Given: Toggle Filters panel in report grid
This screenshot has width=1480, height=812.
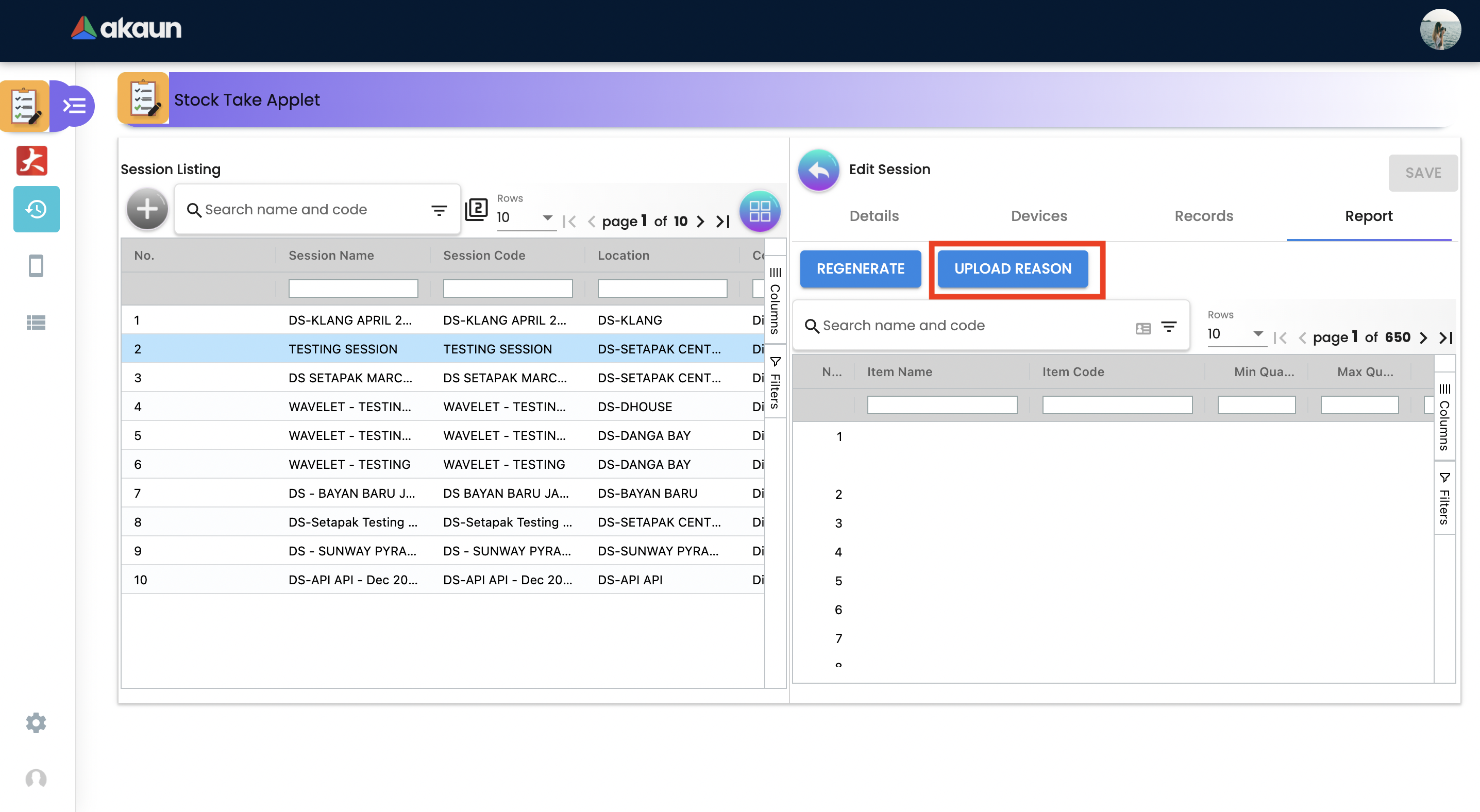Looking at the screenshot, I should [x=1444, y=498].
